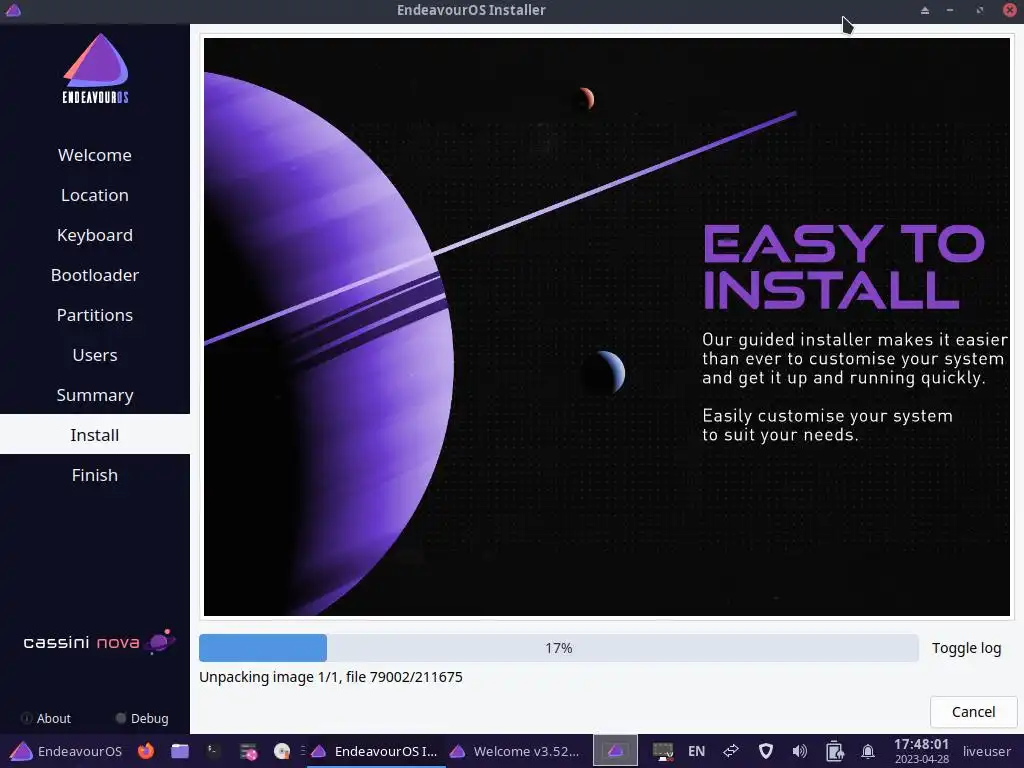
Task: Select the Bootloader step in sidebar
Action: click(95, 275)
